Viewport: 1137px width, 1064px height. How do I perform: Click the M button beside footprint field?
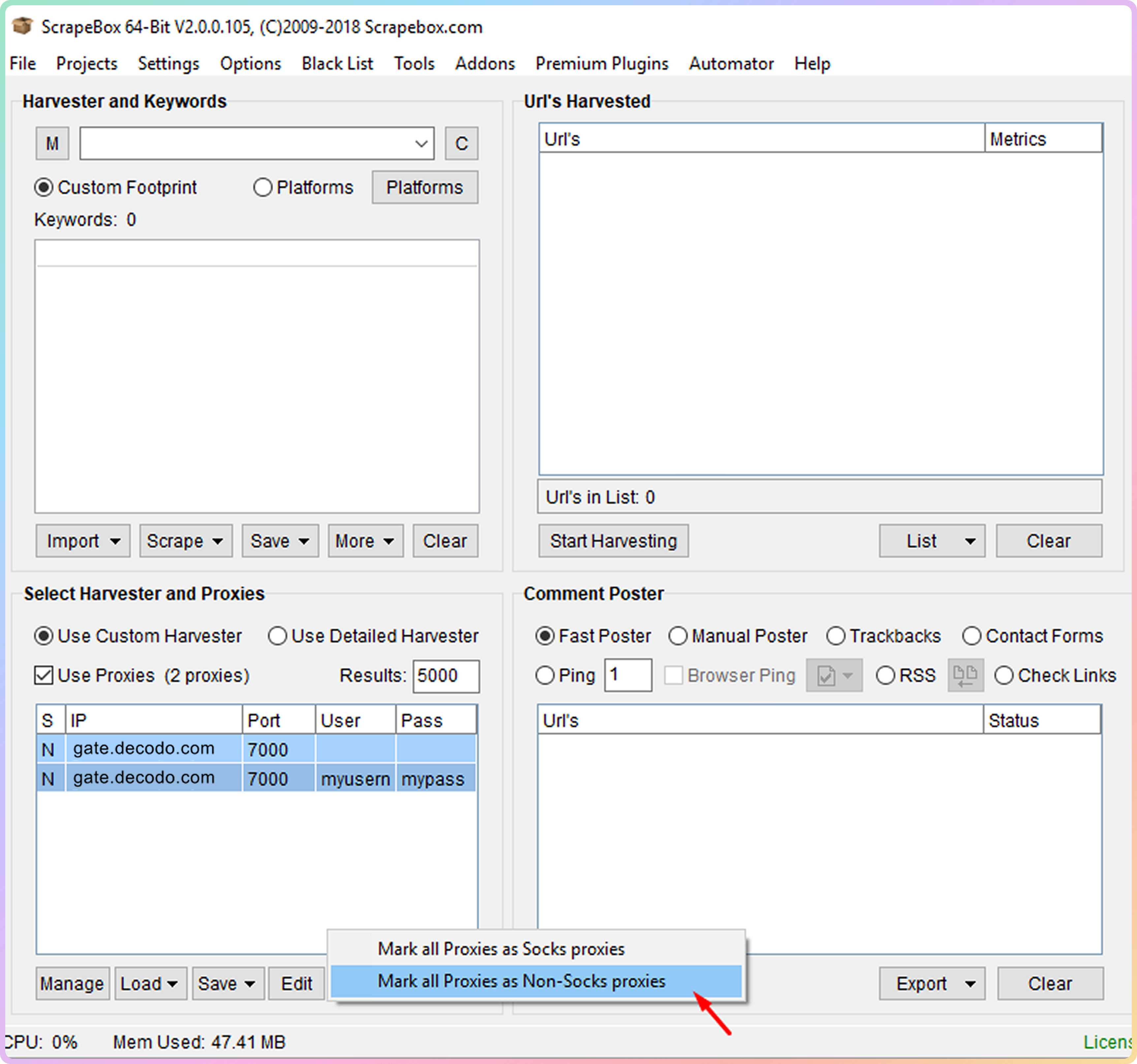point(52,143)
